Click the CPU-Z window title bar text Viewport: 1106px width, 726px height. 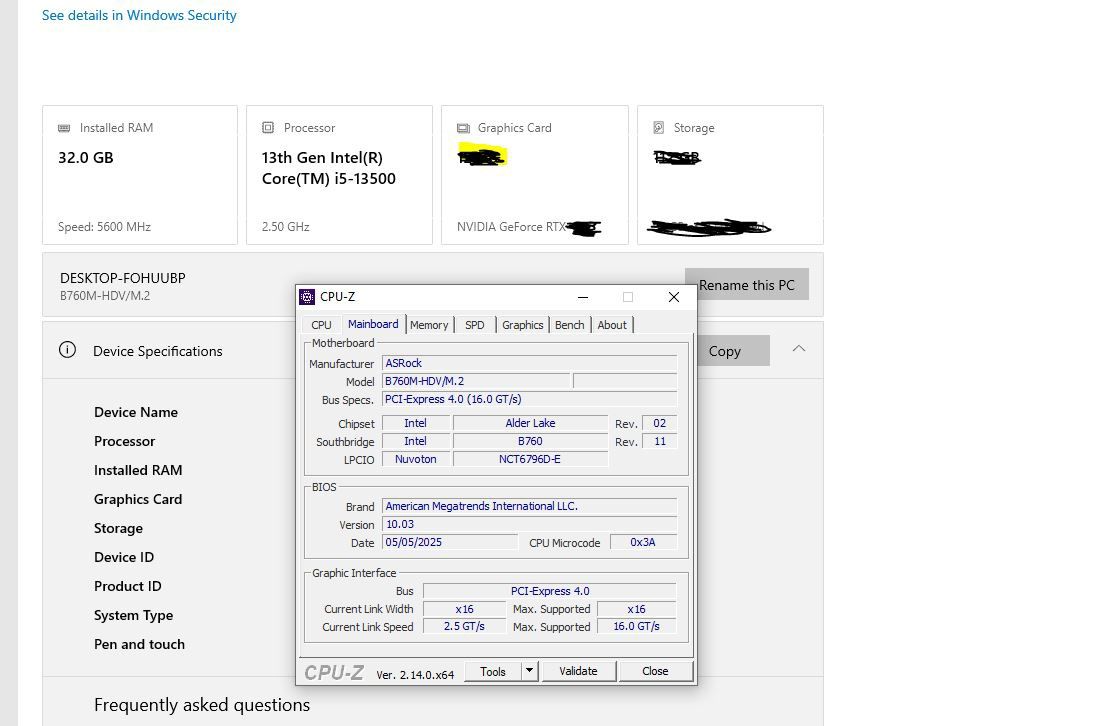(x=337, y=296)
